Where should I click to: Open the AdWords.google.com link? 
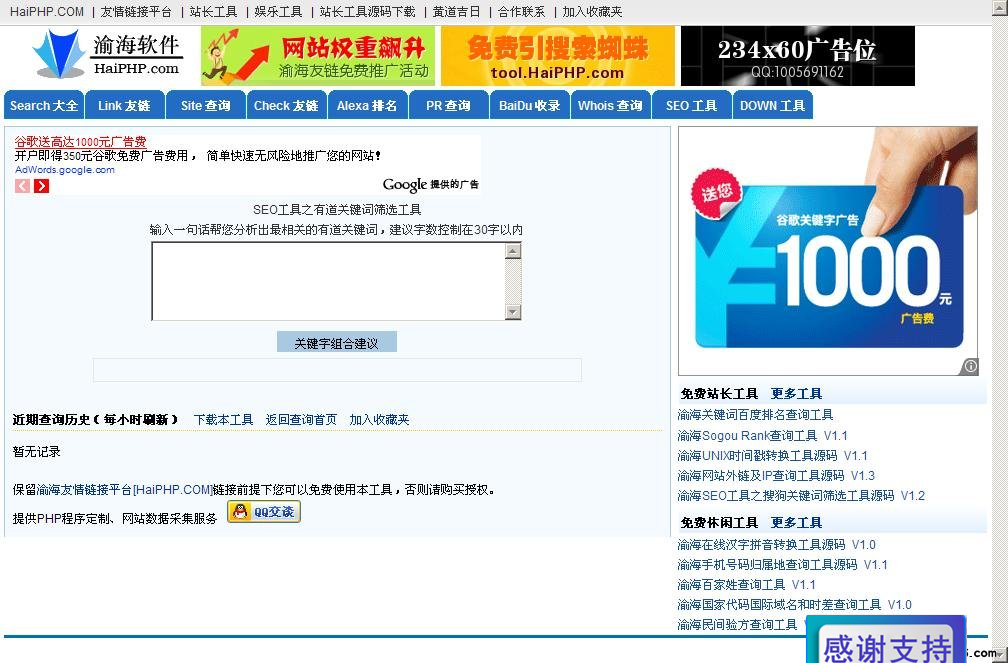pos(65,170)
